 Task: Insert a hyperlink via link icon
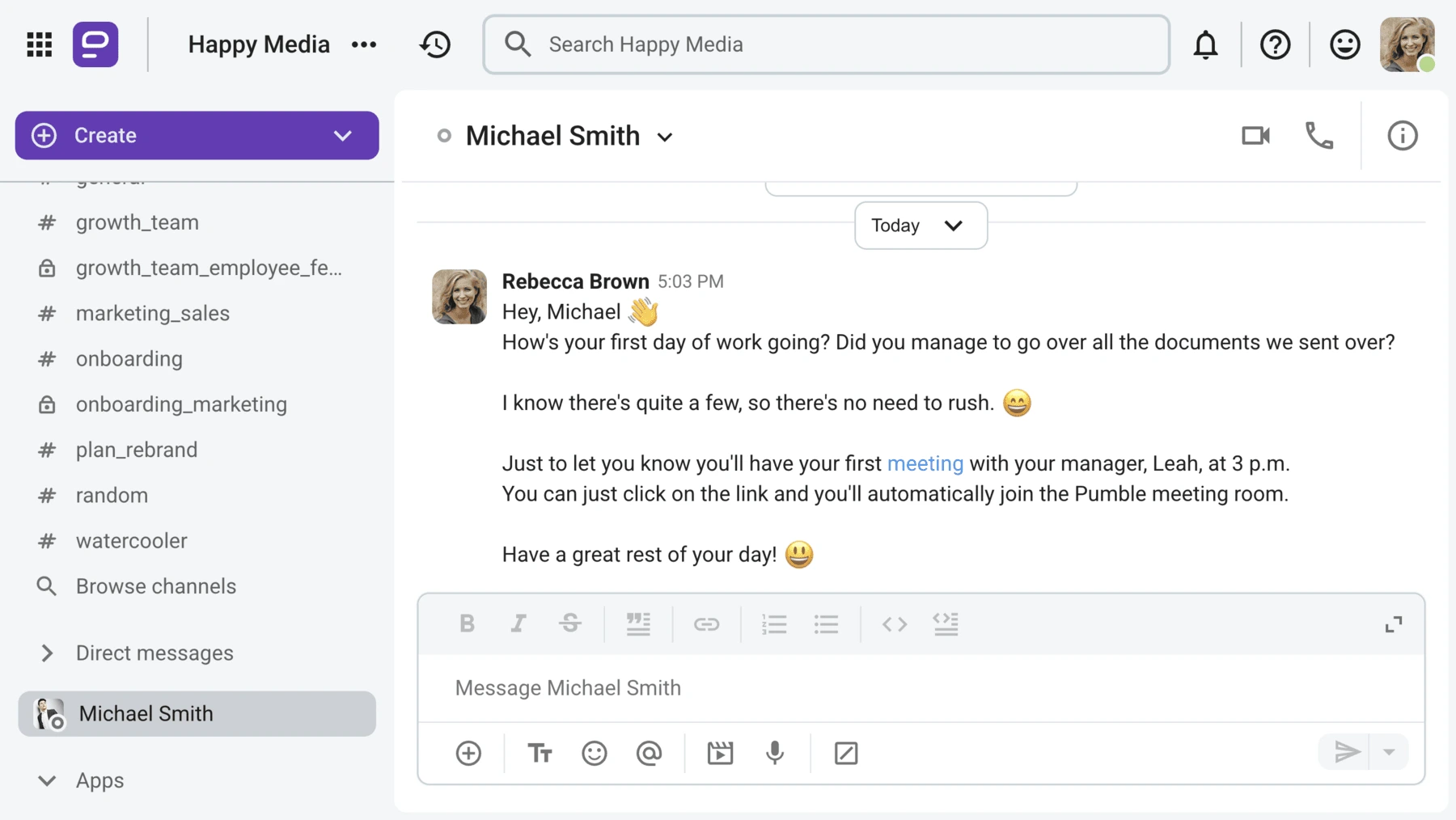[706, 623]
